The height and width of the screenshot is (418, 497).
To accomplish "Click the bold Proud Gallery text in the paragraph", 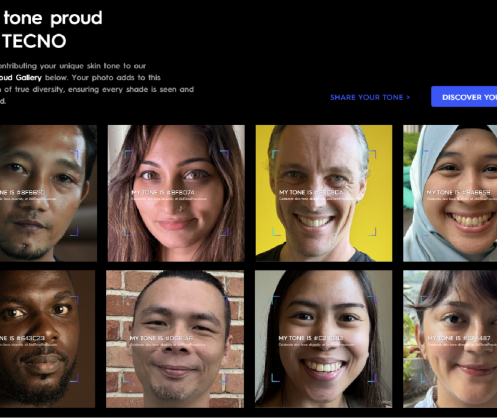I will tap(21, 78).
